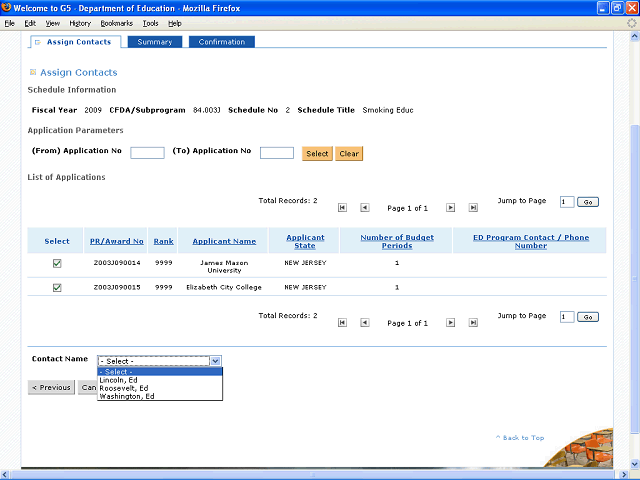Click the scroll up arrow

[635, 36]
